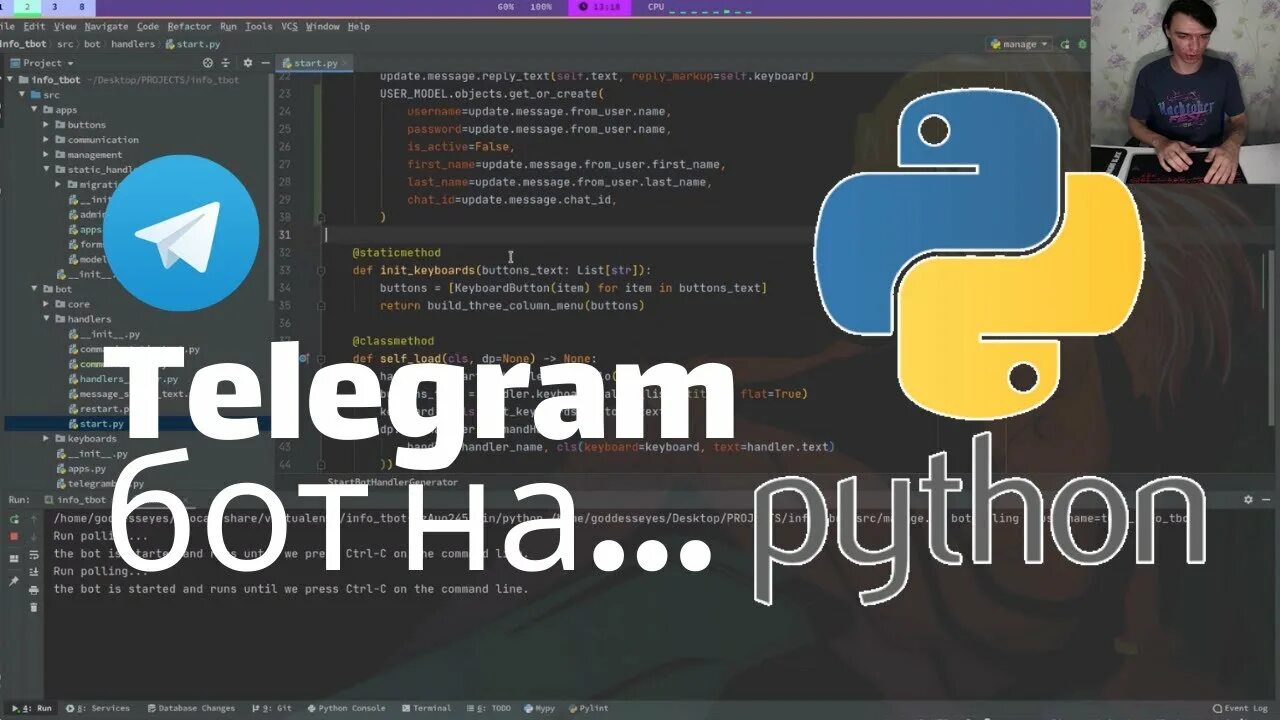Image resolution: width=1280 pixels, height=720 pixels.
Task: Expand the keyboards folder
Action: (x=46, y=439)
